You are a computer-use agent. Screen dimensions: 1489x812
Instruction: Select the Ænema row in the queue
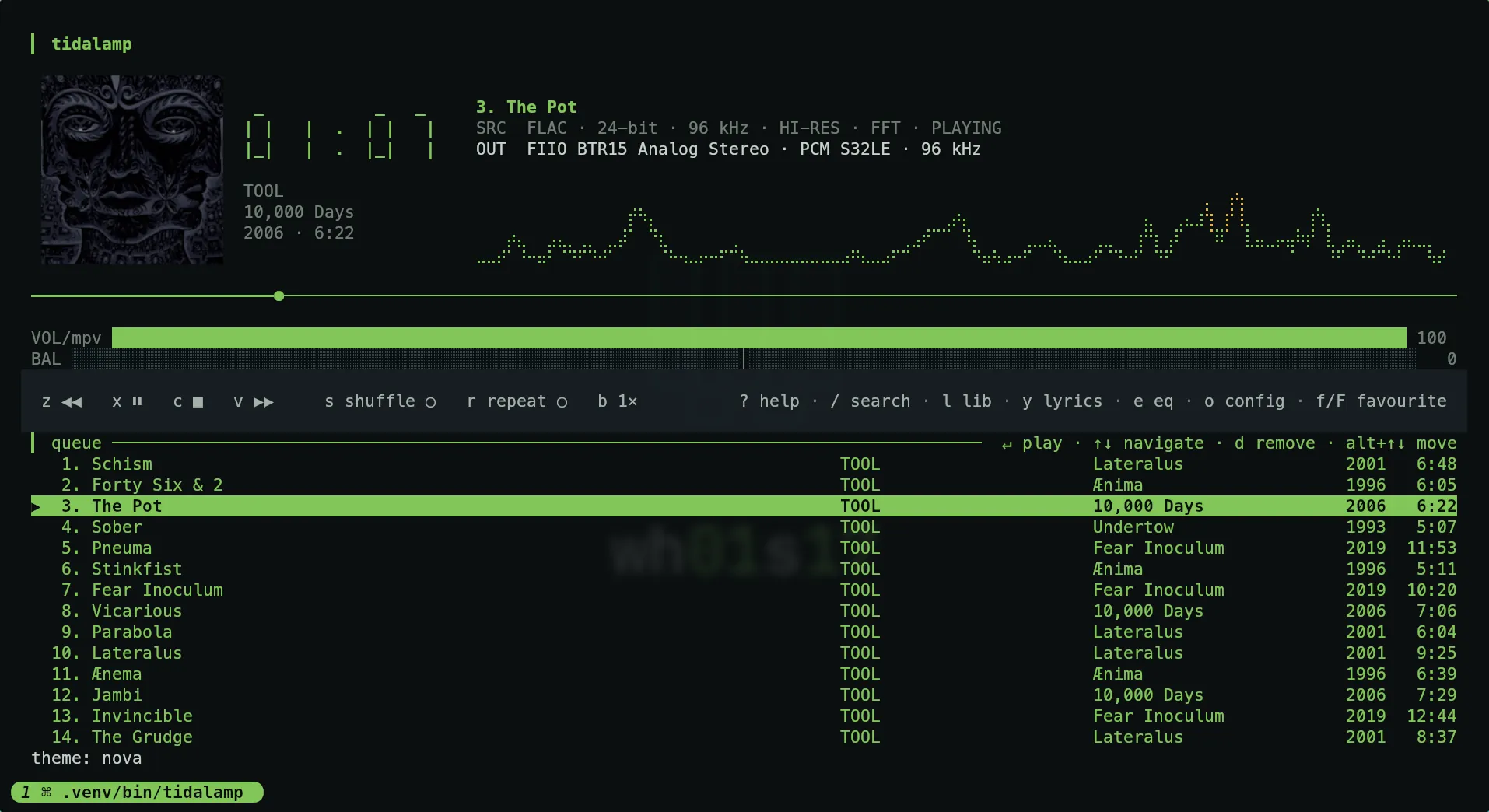point(744,674)
